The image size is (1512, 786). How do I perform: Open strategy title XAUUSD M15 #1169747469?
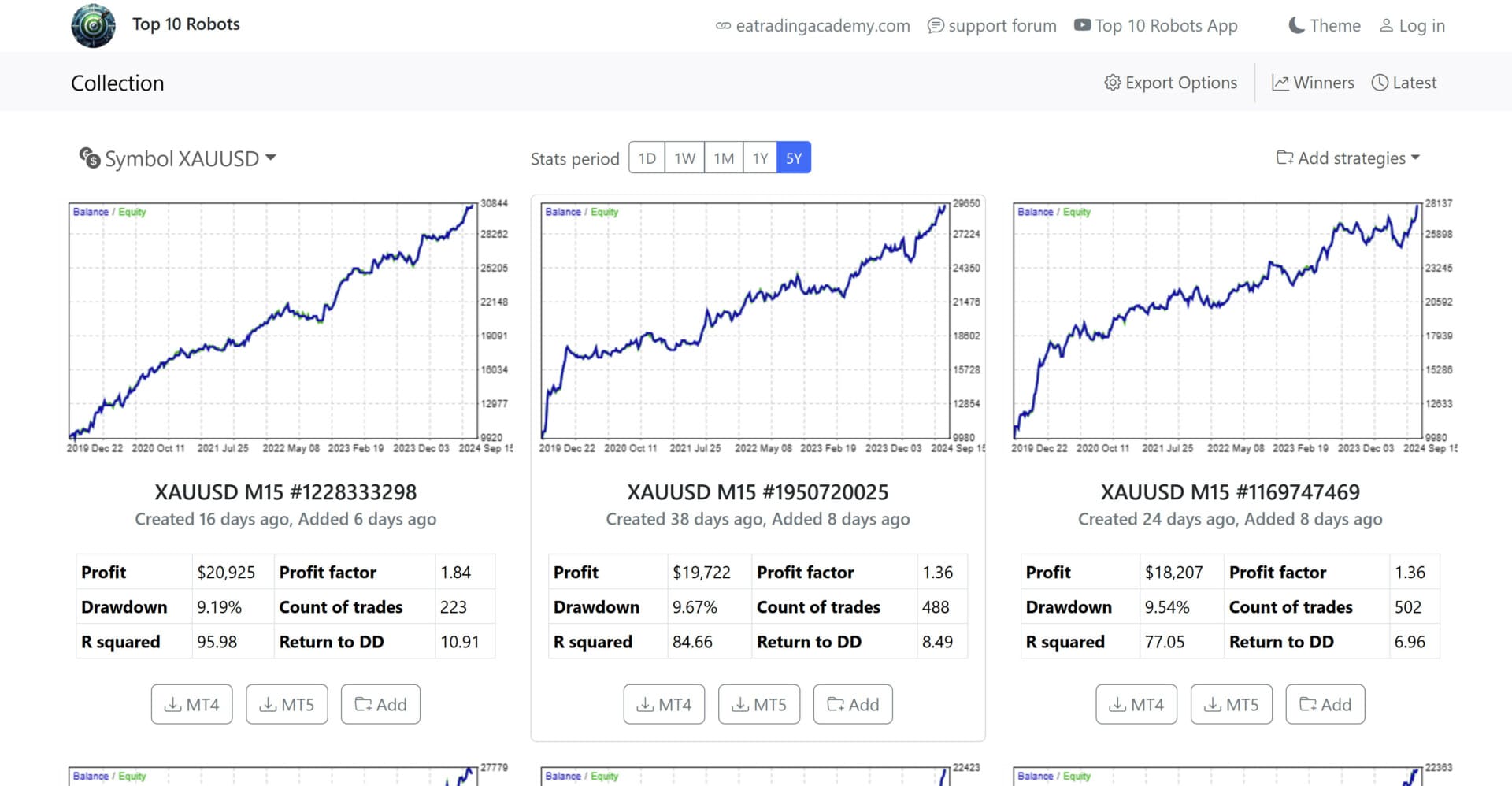click(x=1230, y=492)
